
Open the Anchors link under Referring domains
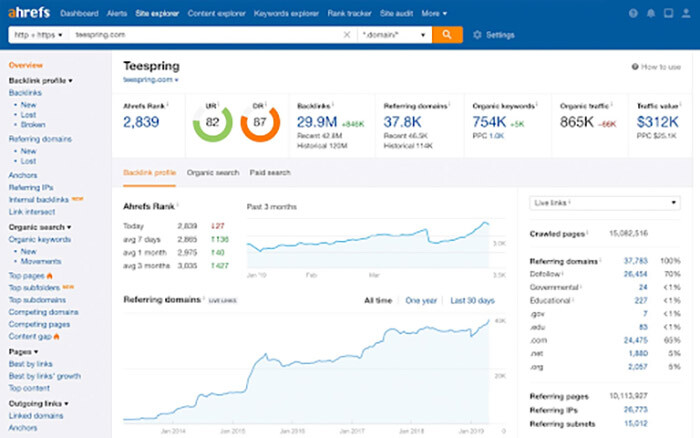(23, 175)
